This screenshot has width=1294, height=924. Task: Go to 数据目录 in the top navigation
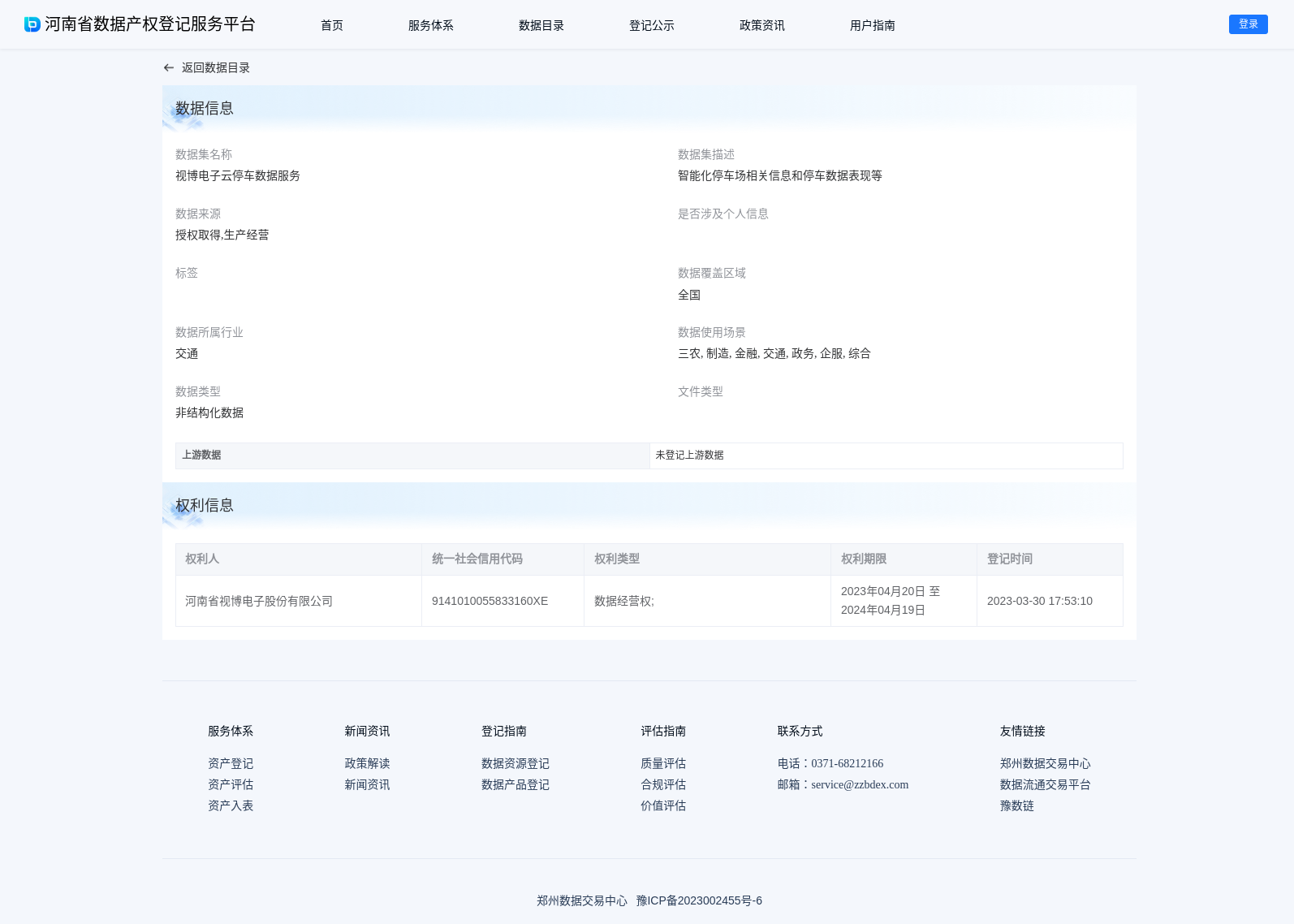click(x=541, y=25)
